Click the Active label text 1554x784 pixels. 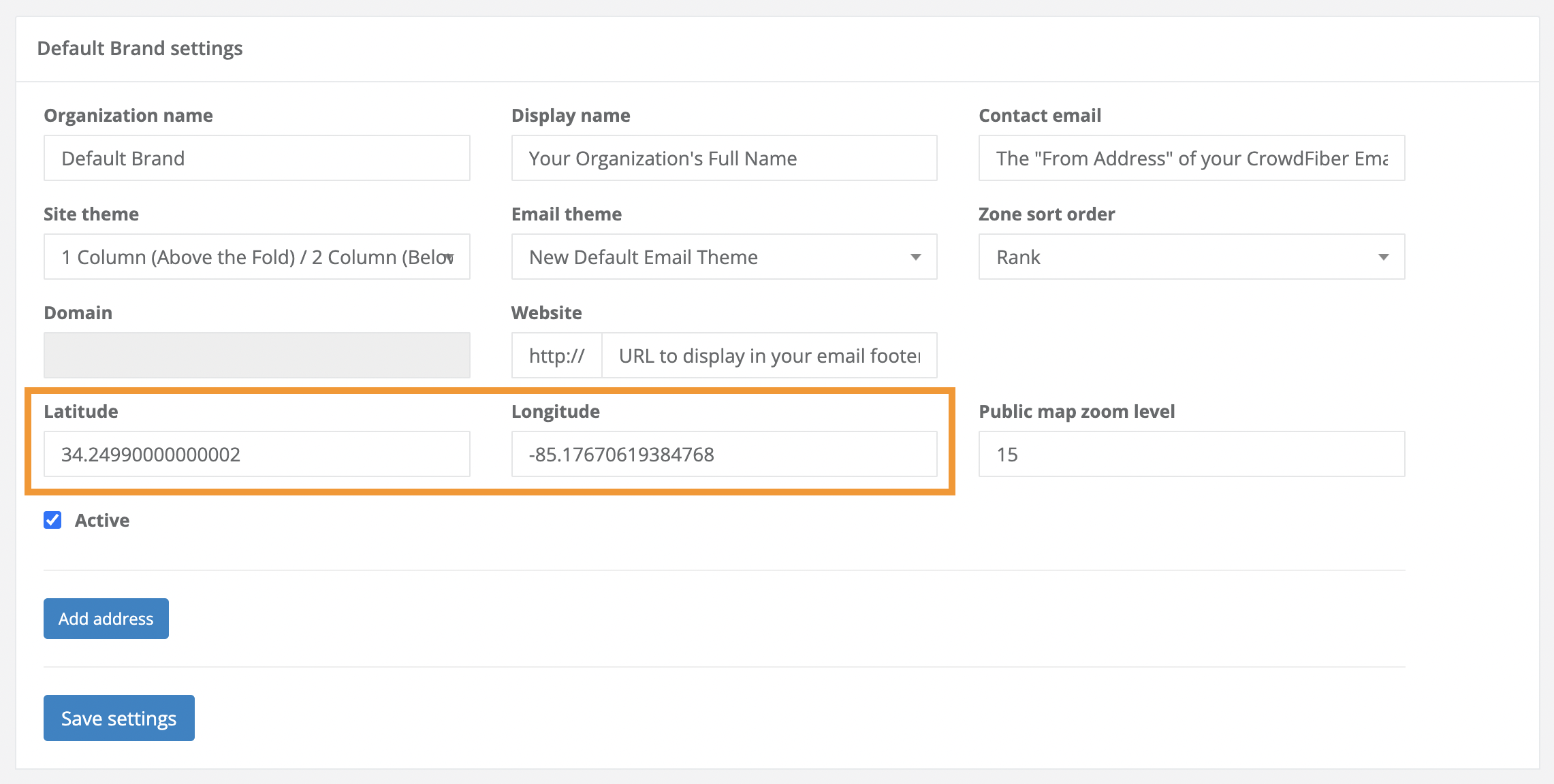coord(102,520)
